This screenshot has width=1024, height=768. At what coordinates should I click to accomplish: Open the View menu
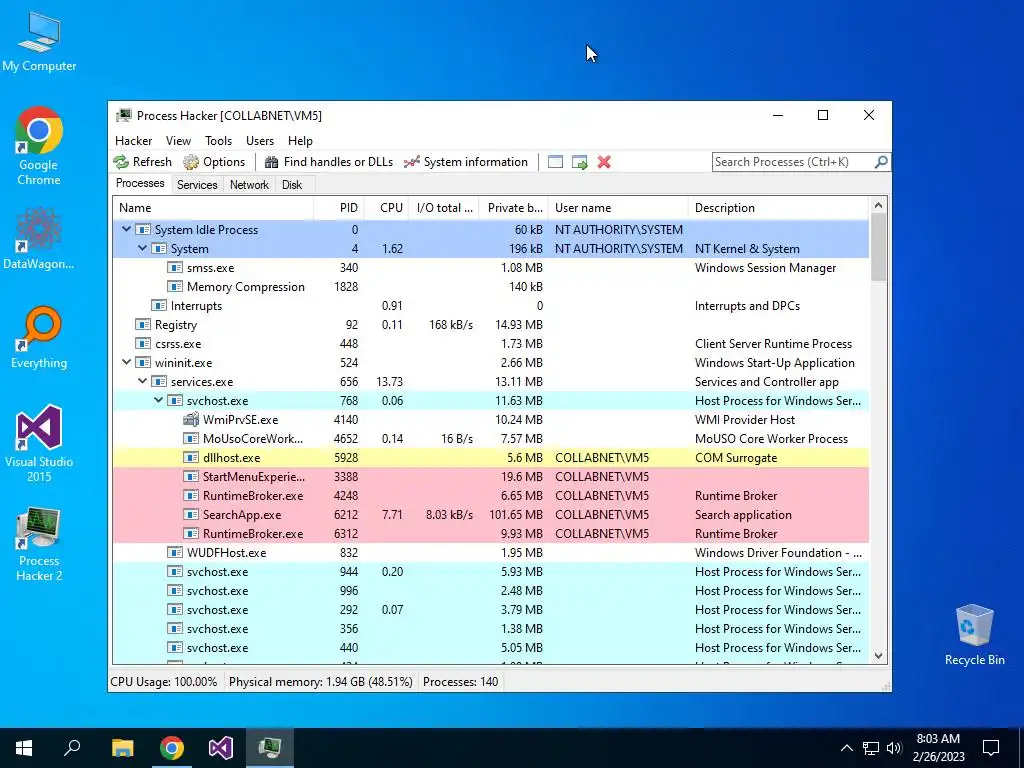[178, 140]
